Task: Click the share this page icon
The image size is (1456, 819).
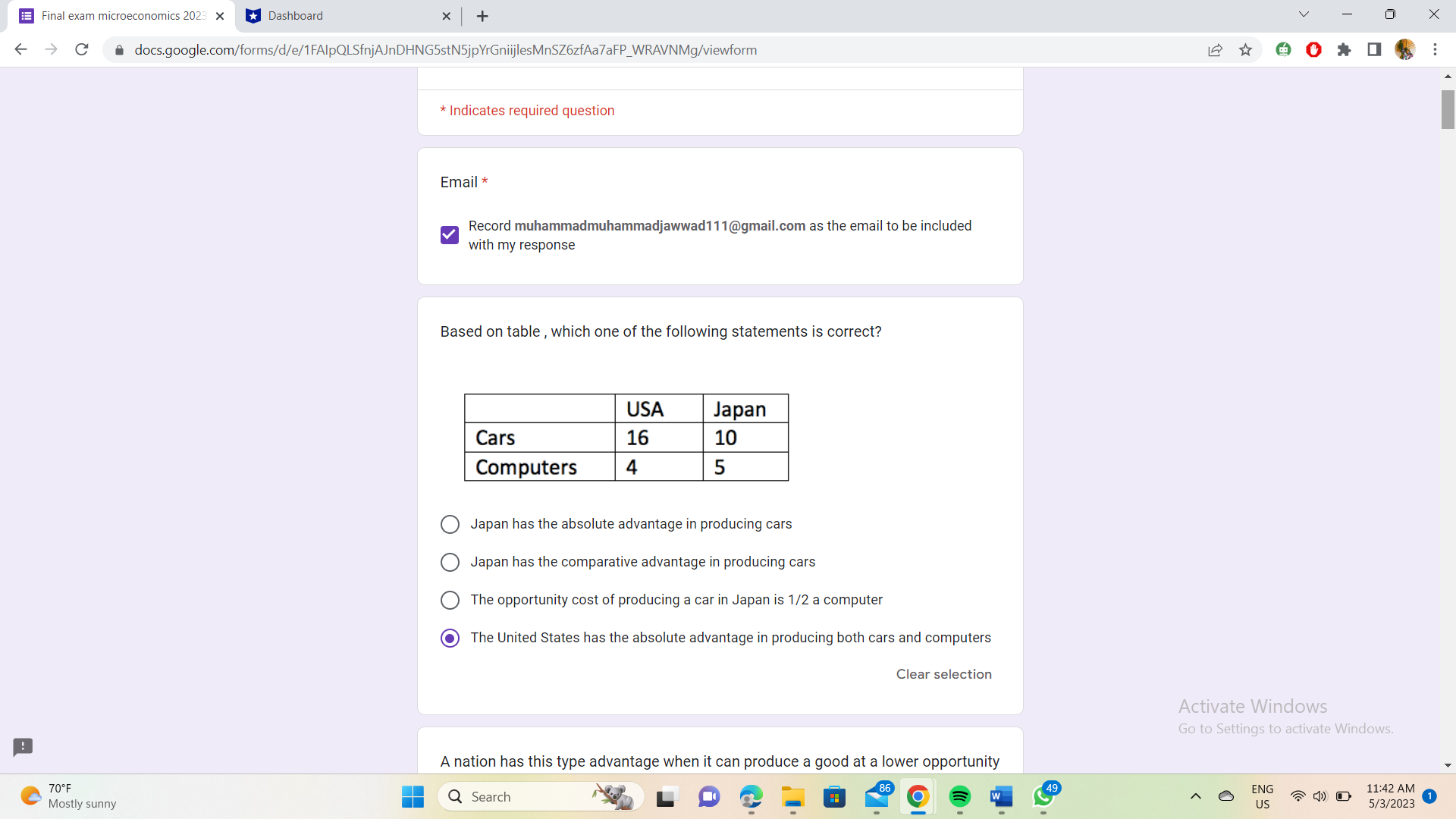Action: click(x=1216, y=49)
